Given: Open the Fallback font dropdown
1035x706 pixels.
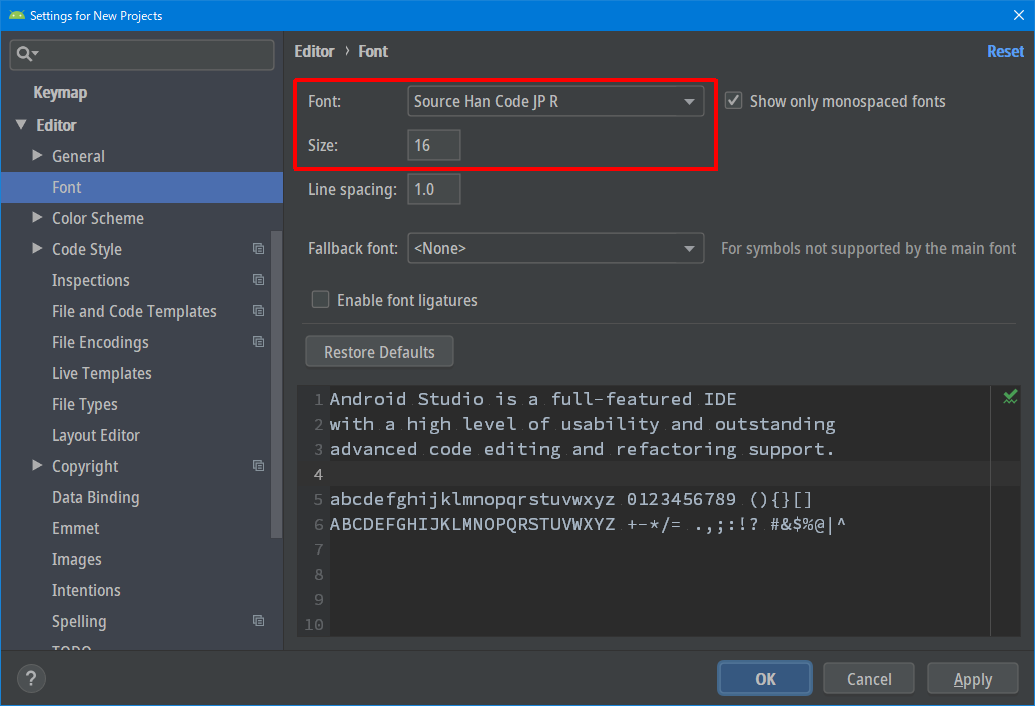Looking at the screenshot, I should 556,248.
